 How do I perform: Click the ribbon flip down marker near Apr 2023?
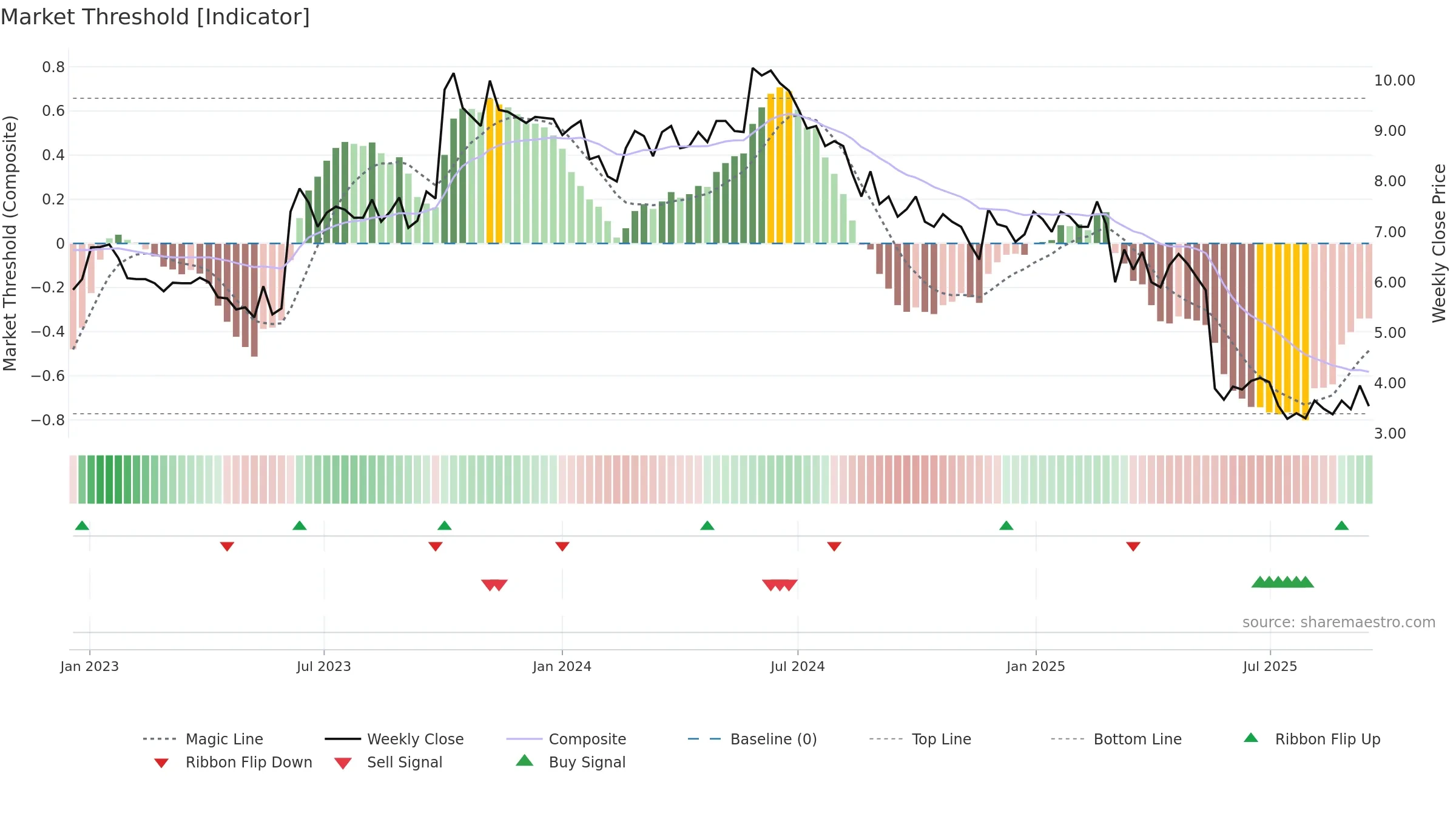pos(227,547)
